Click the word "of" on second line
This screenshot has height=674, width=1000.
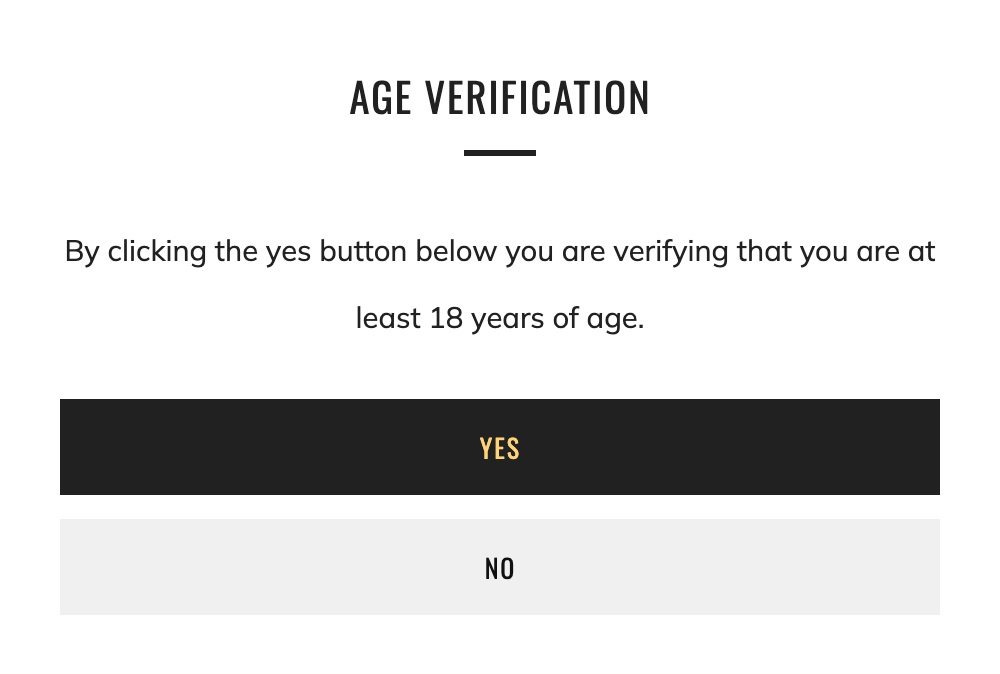click(x=565, y=318)
